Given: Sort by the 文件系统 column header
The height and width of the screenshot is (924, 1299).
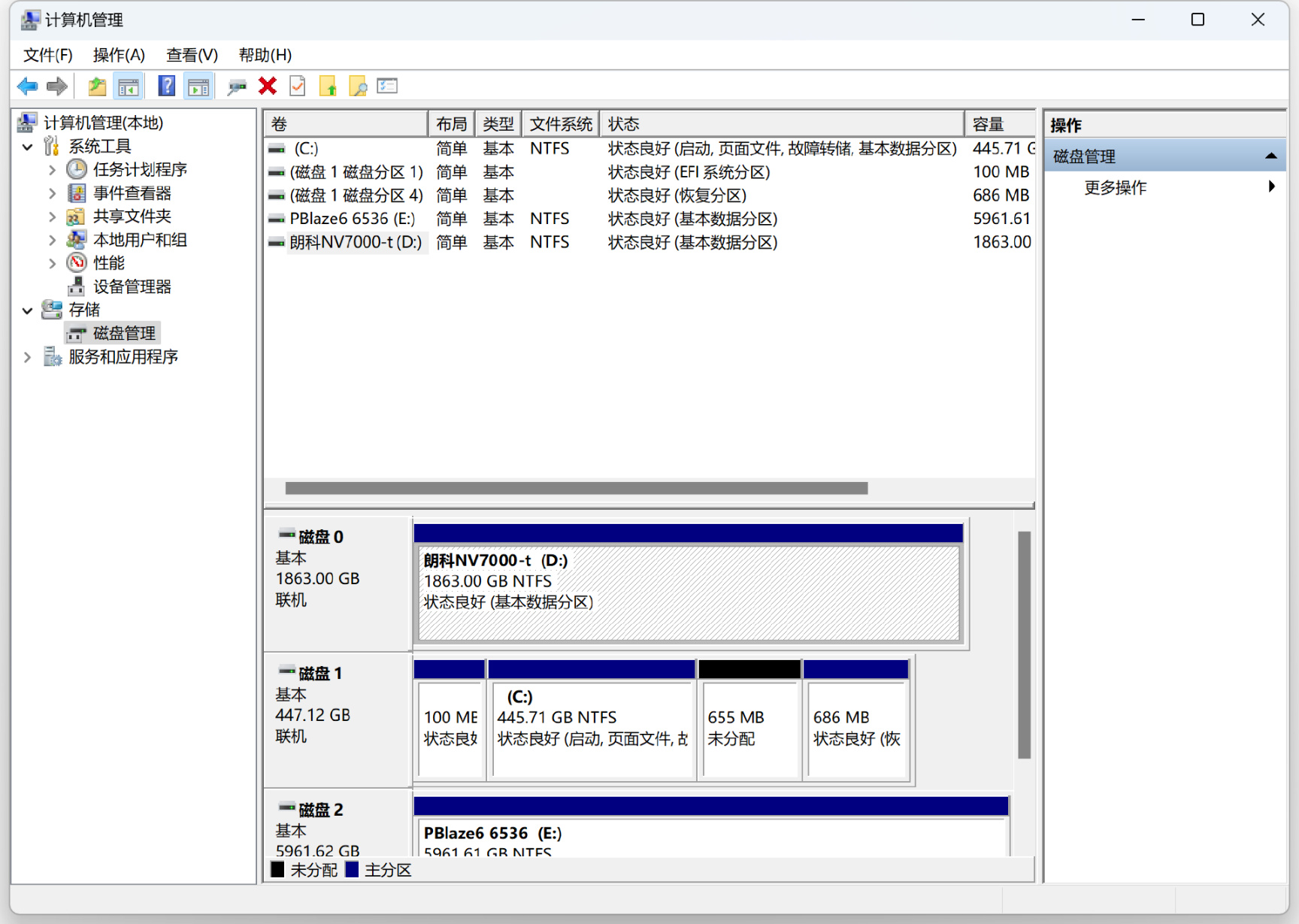Looking at the screenshot, I should 560,124.
